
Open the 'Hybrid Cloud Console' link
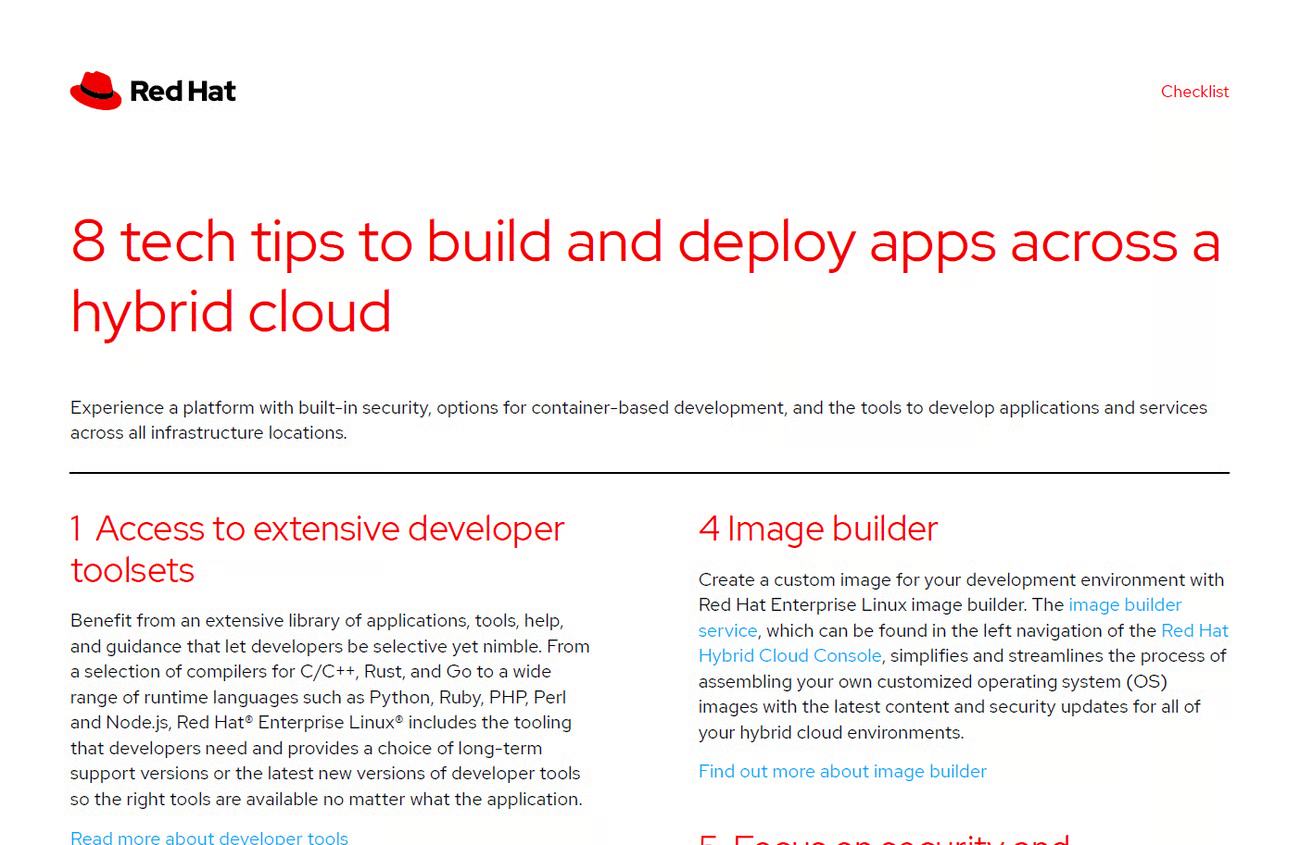point(790,656)
